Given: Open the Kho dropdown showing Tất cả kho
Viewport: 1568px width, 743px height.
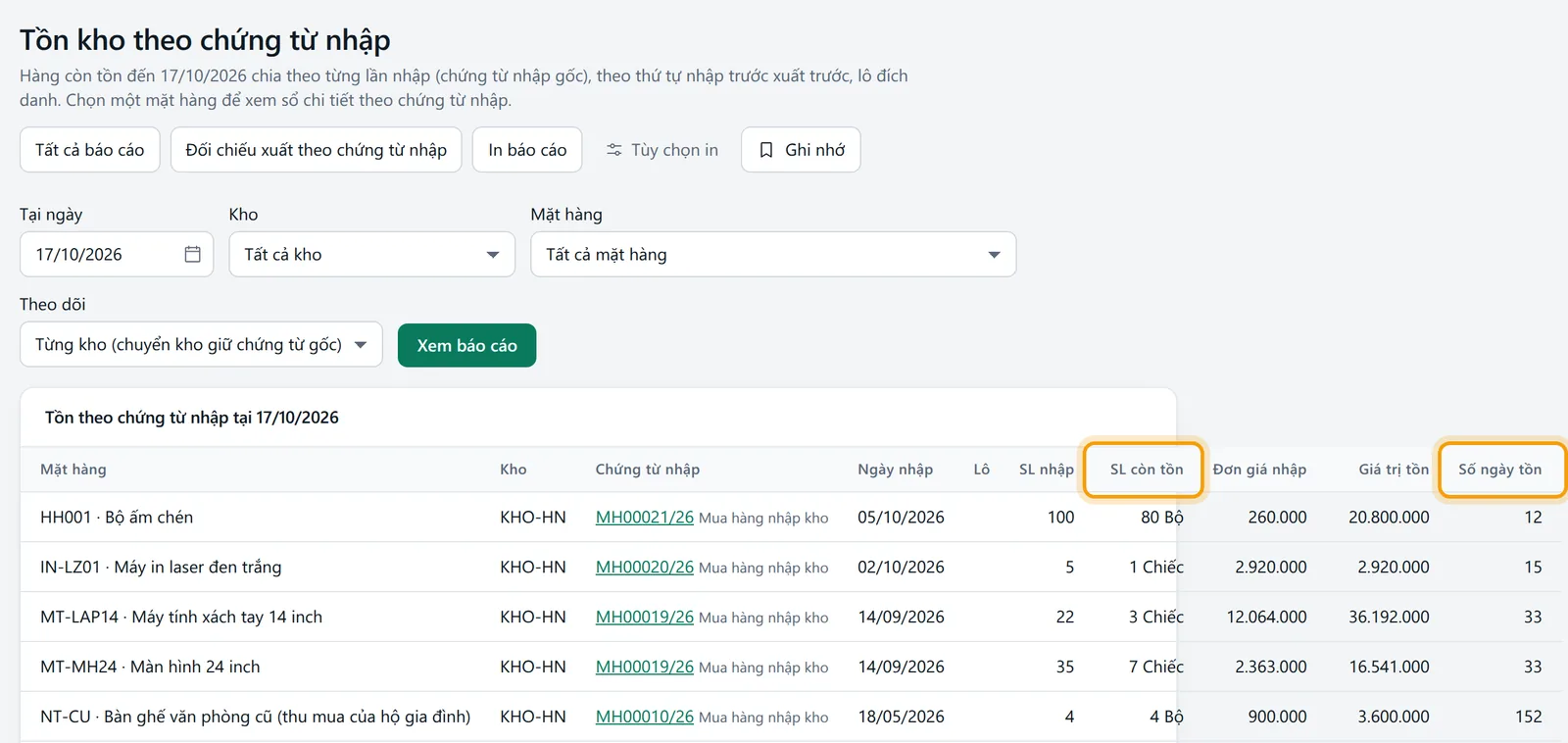Looking at the screenshot, I should coord(371,254).
